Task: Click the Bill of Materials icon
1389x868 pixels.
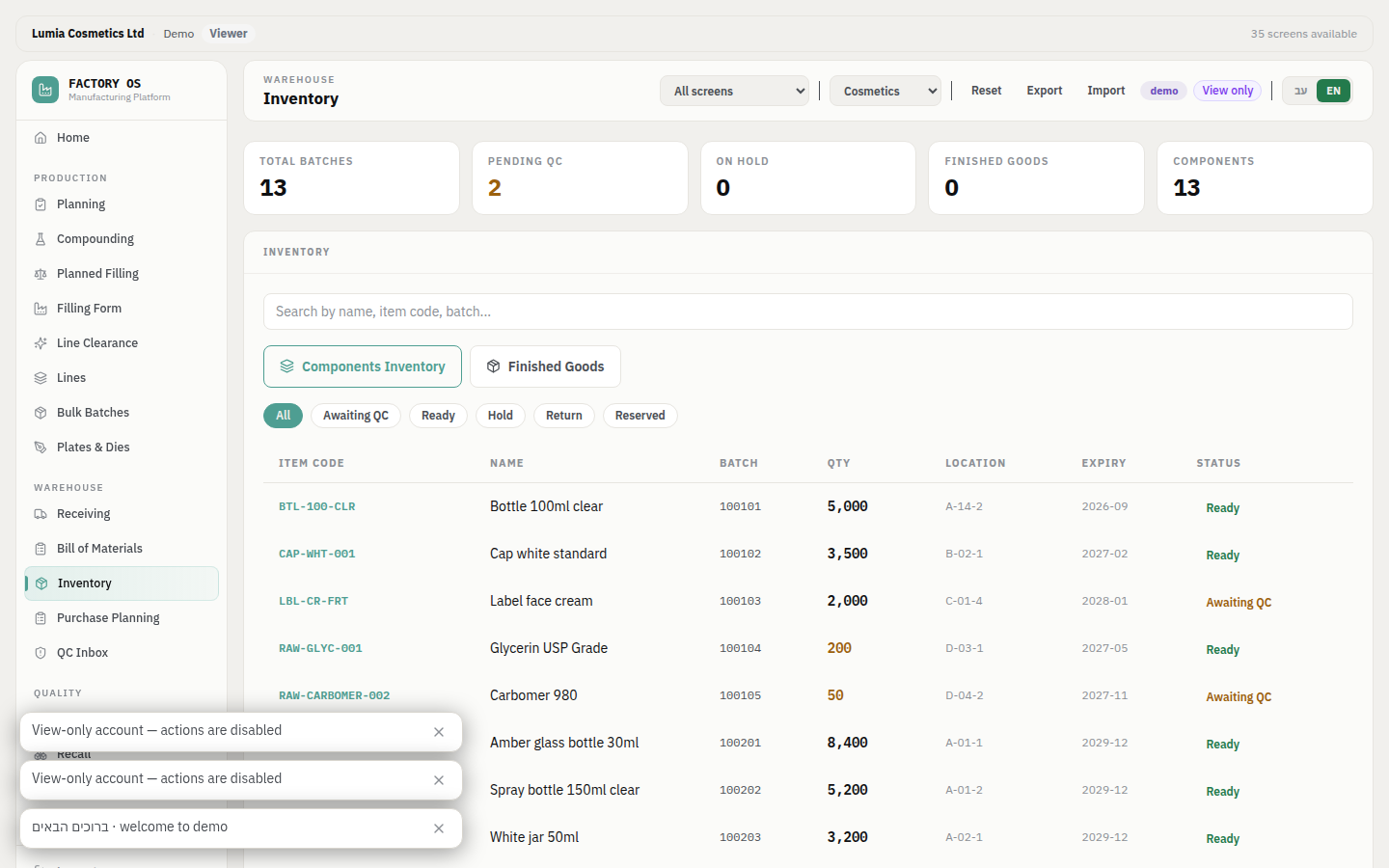Action: point(41,549)
